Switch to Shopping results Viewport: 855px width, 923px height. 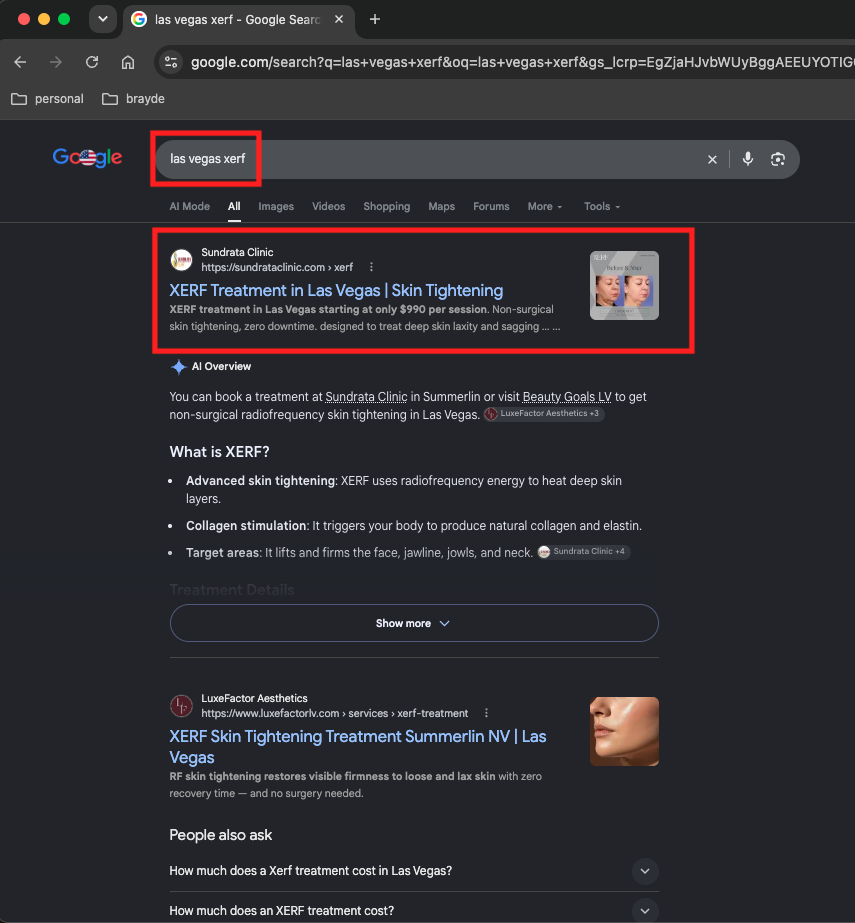coord(387,207)
